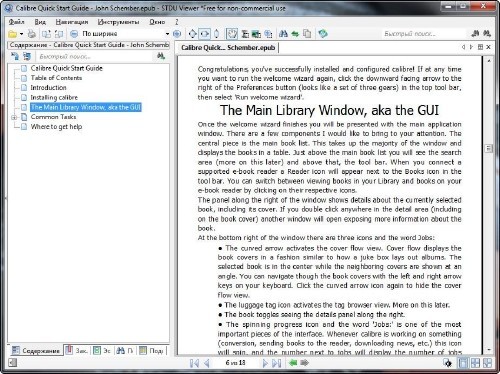Select 'Where to get help' entry
Viewport: 500px width, 374px height.
(56, 127)
